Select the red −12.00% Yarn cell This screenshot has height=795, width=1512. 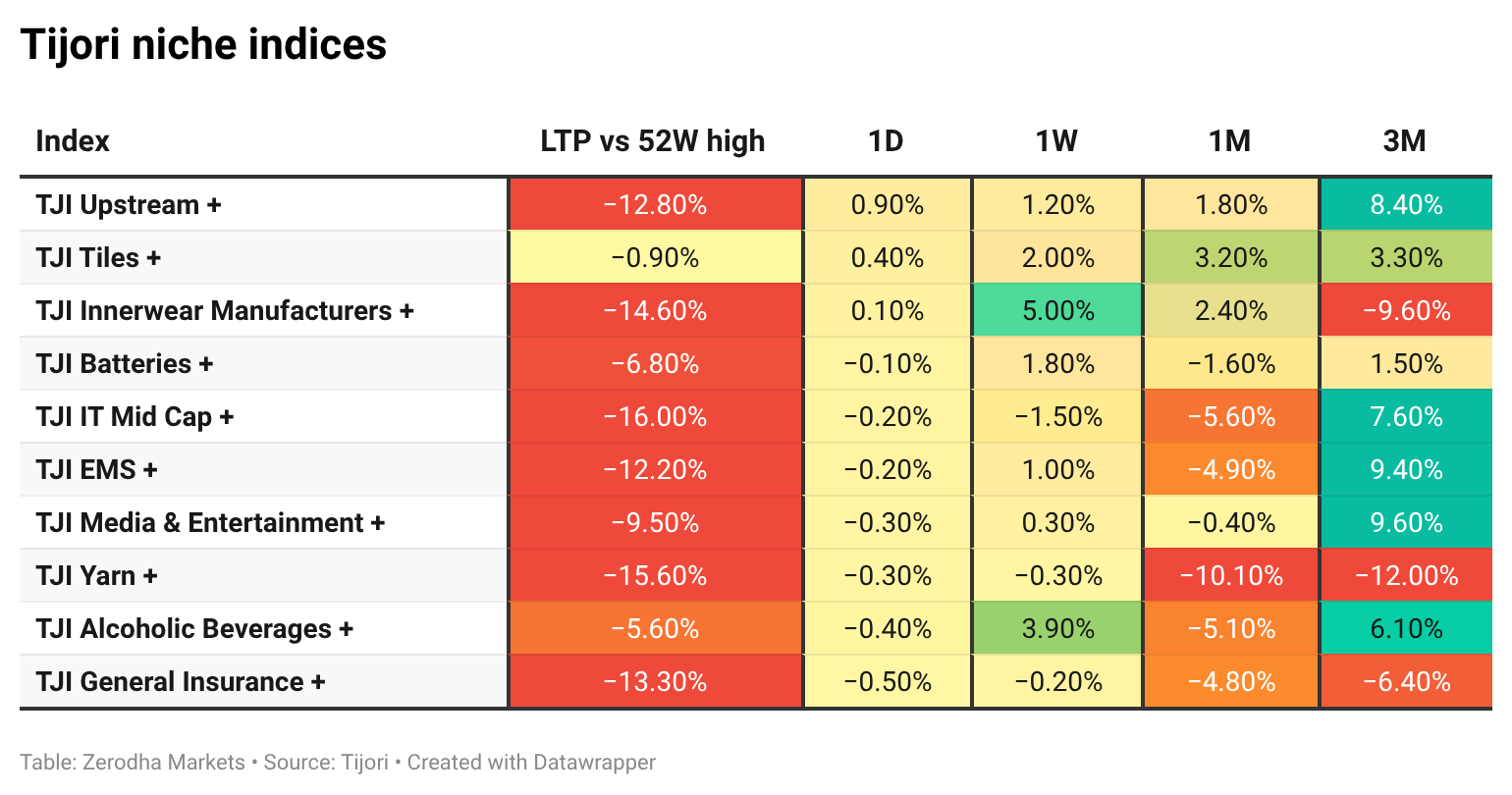[x=1406, y=575]
